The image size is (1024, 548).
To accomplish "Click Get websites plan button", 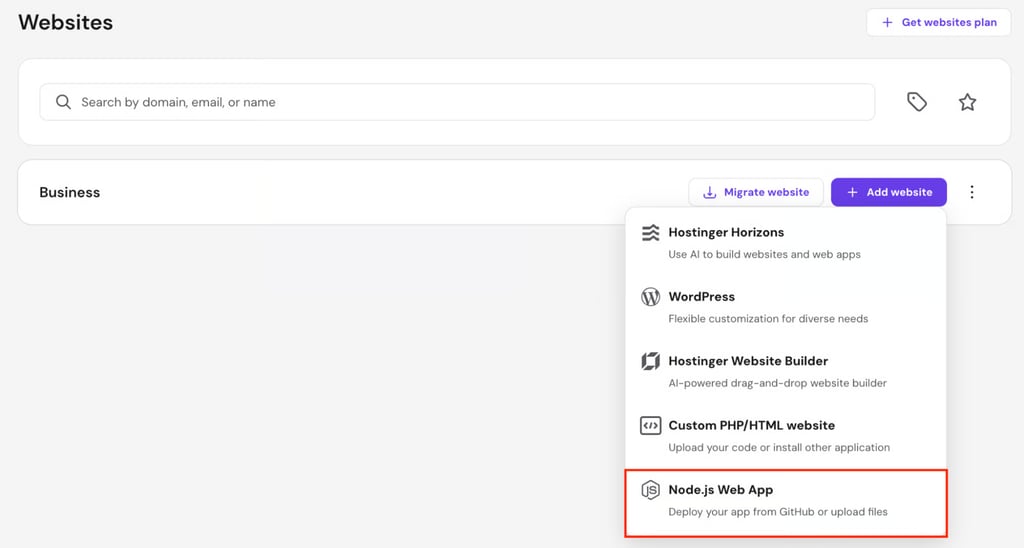I will (938, 22).
